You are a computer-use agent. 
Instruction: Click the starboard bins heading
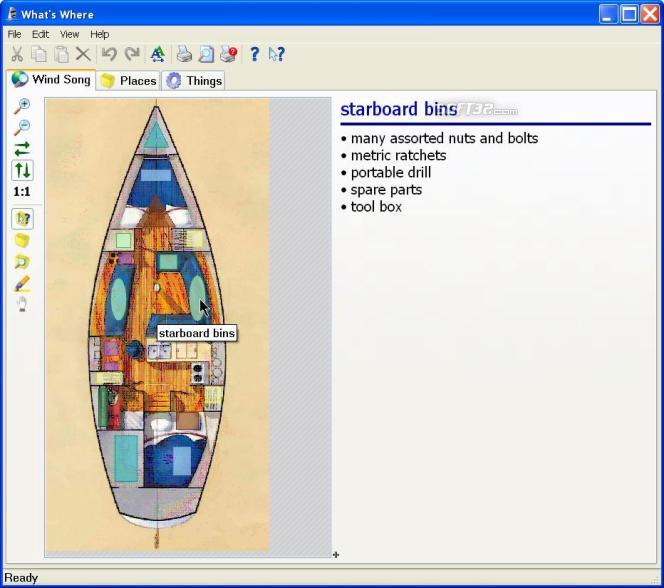pos(398,109)
